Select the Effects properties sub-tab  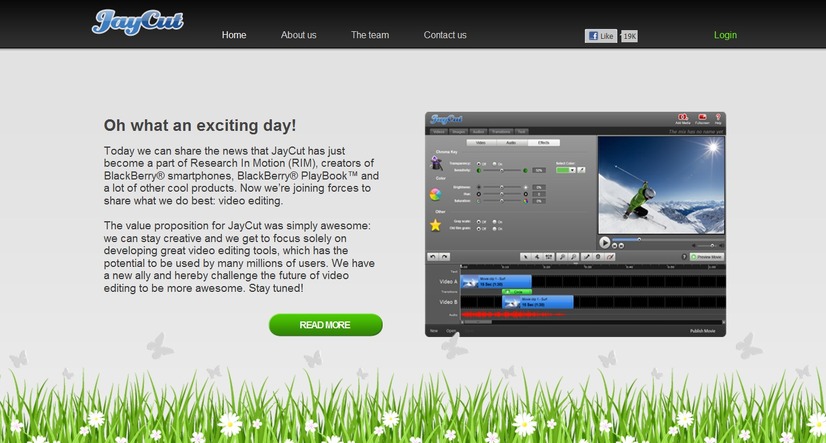click(x=544, y=143)
